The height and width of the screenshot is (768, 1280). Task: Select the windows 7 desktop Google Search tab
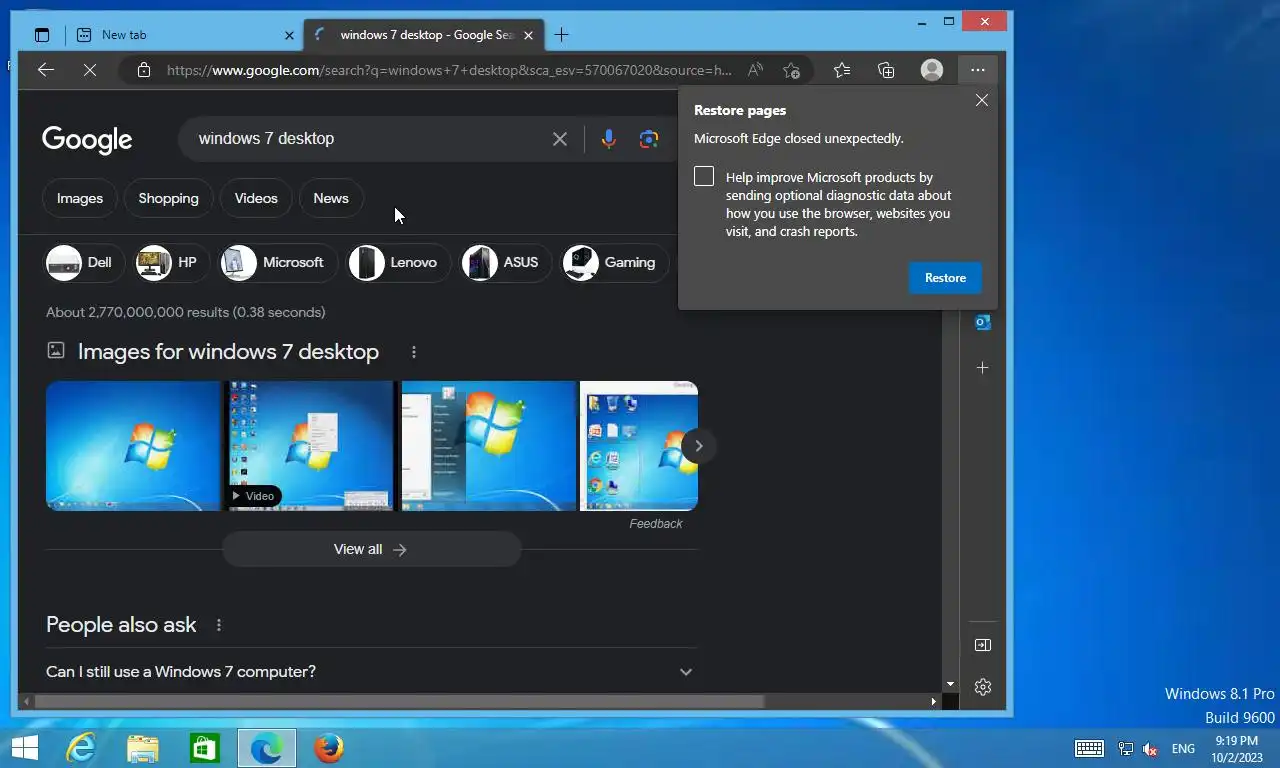pyautogui.click(x=424, y=35)
